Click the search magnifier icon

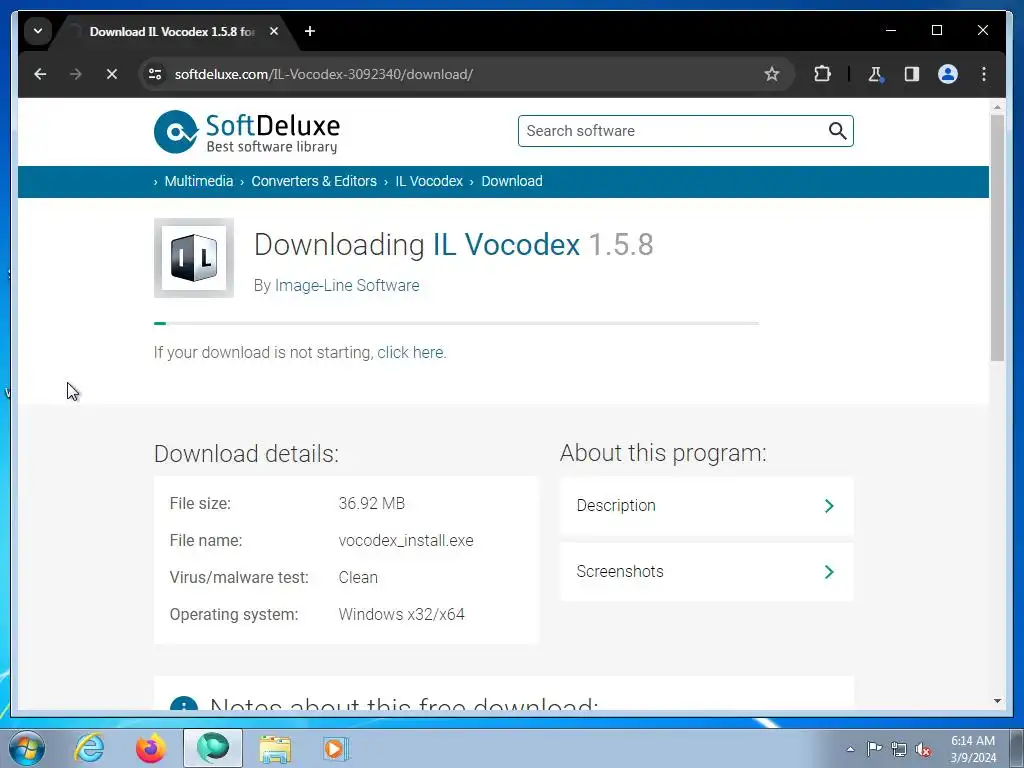point(837,131)
